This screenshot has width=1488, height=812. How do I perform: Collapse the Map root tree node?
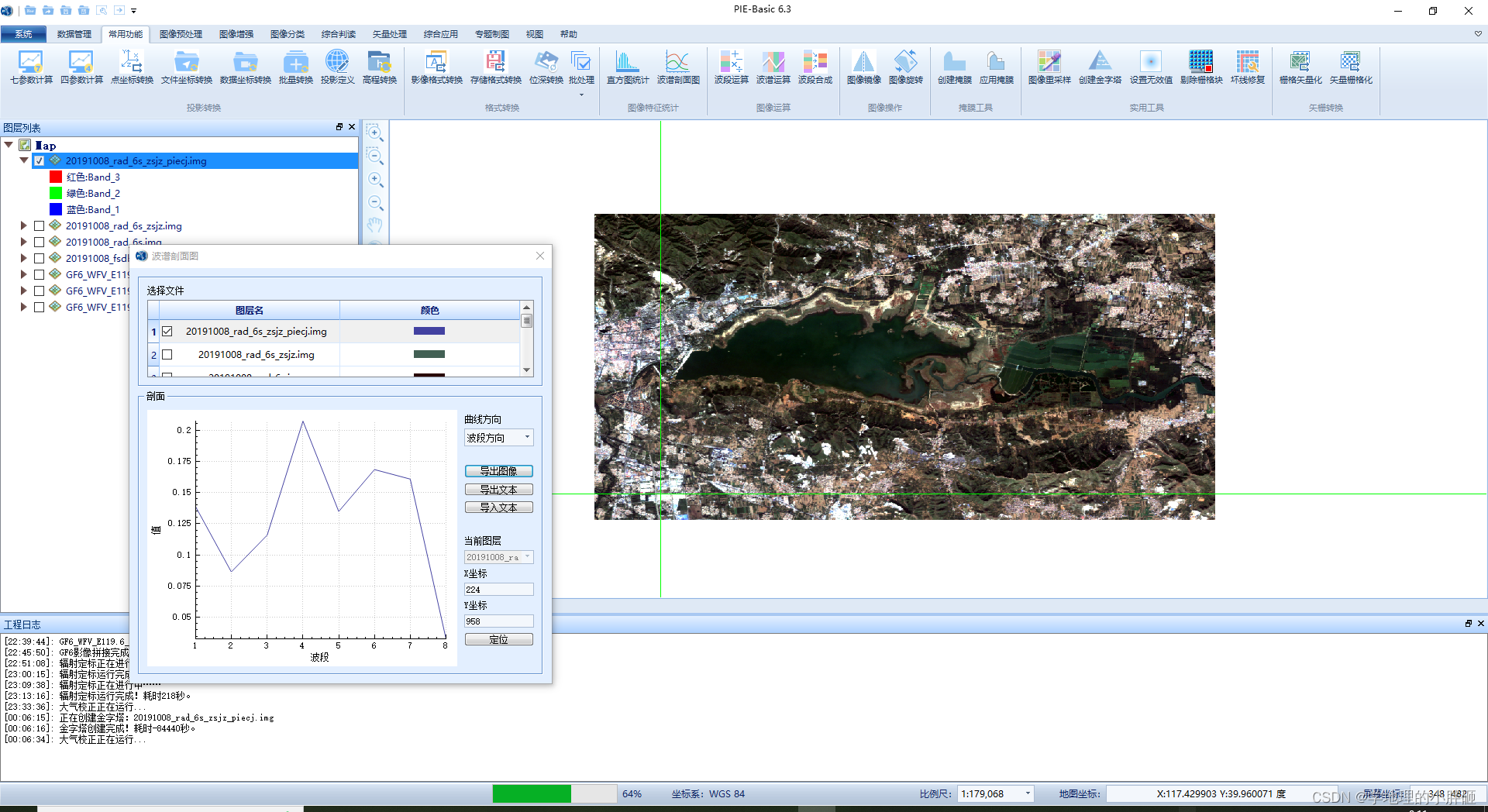tap(9, 145)
